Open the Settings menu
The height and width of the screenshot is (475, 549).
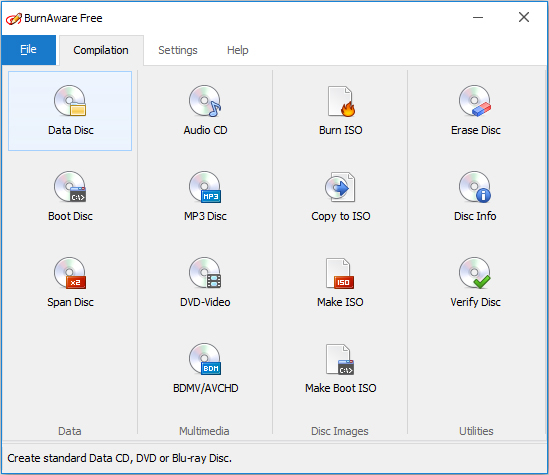click(x=178, y=50)
